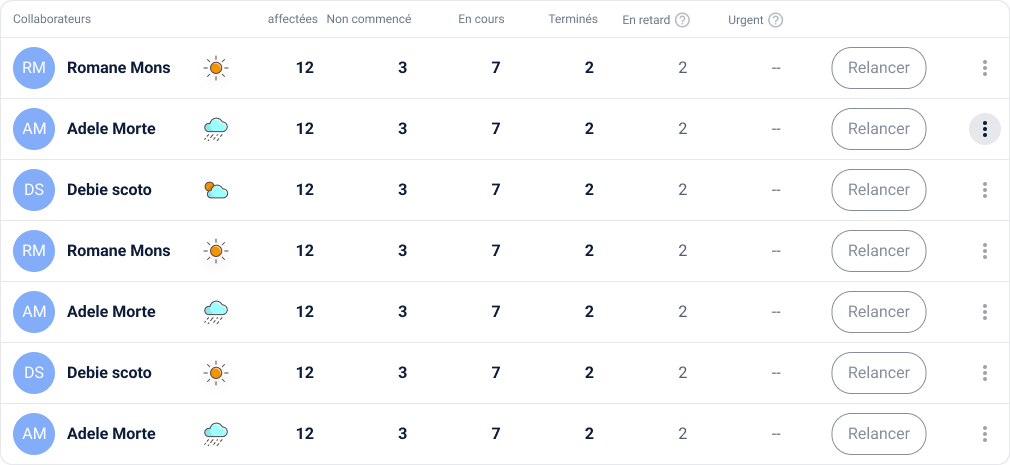Click the En cours column header

pyautogui.click(x=481, y=19)
